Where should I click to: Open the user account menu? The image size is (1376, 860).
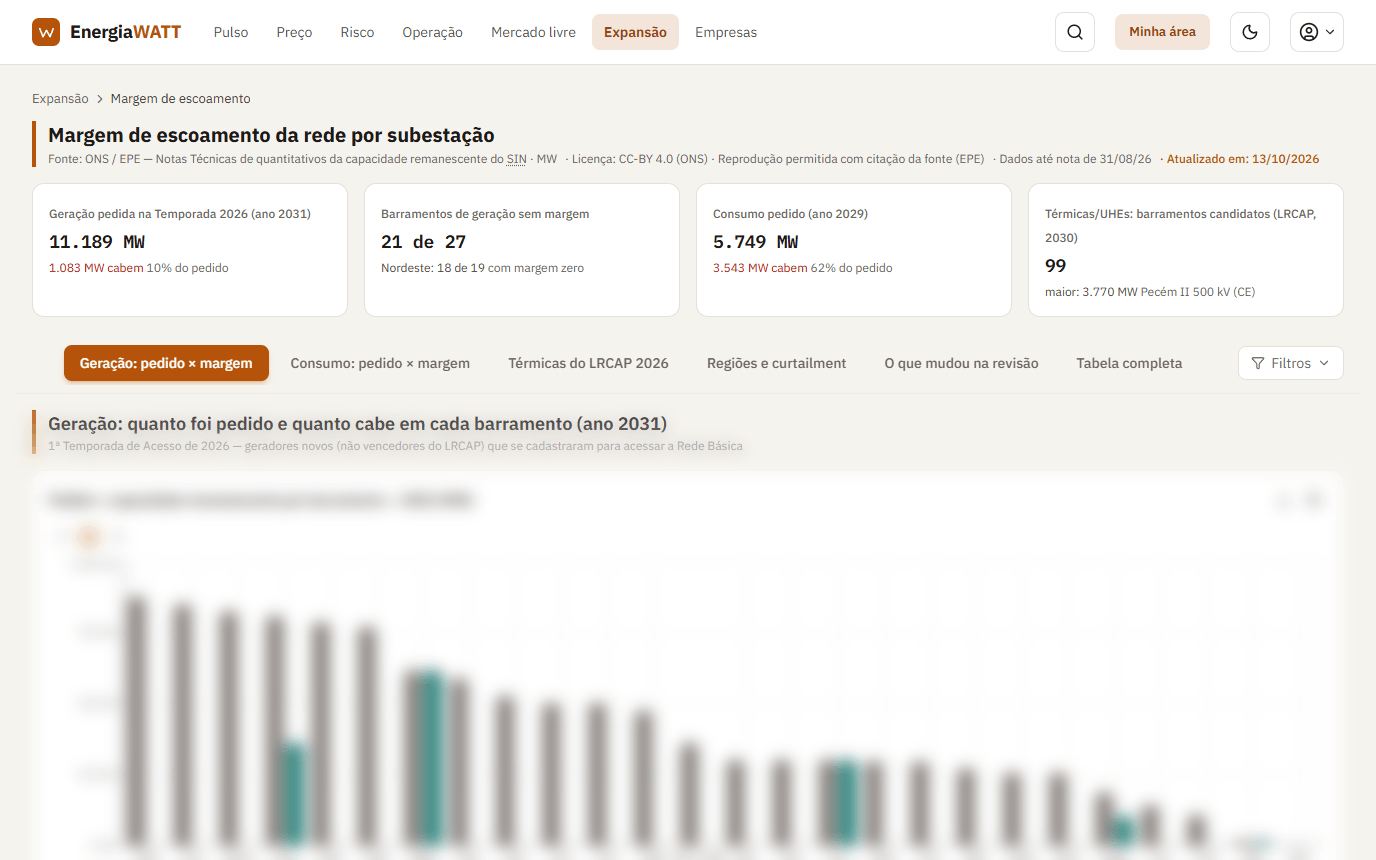coord(1317,32)
